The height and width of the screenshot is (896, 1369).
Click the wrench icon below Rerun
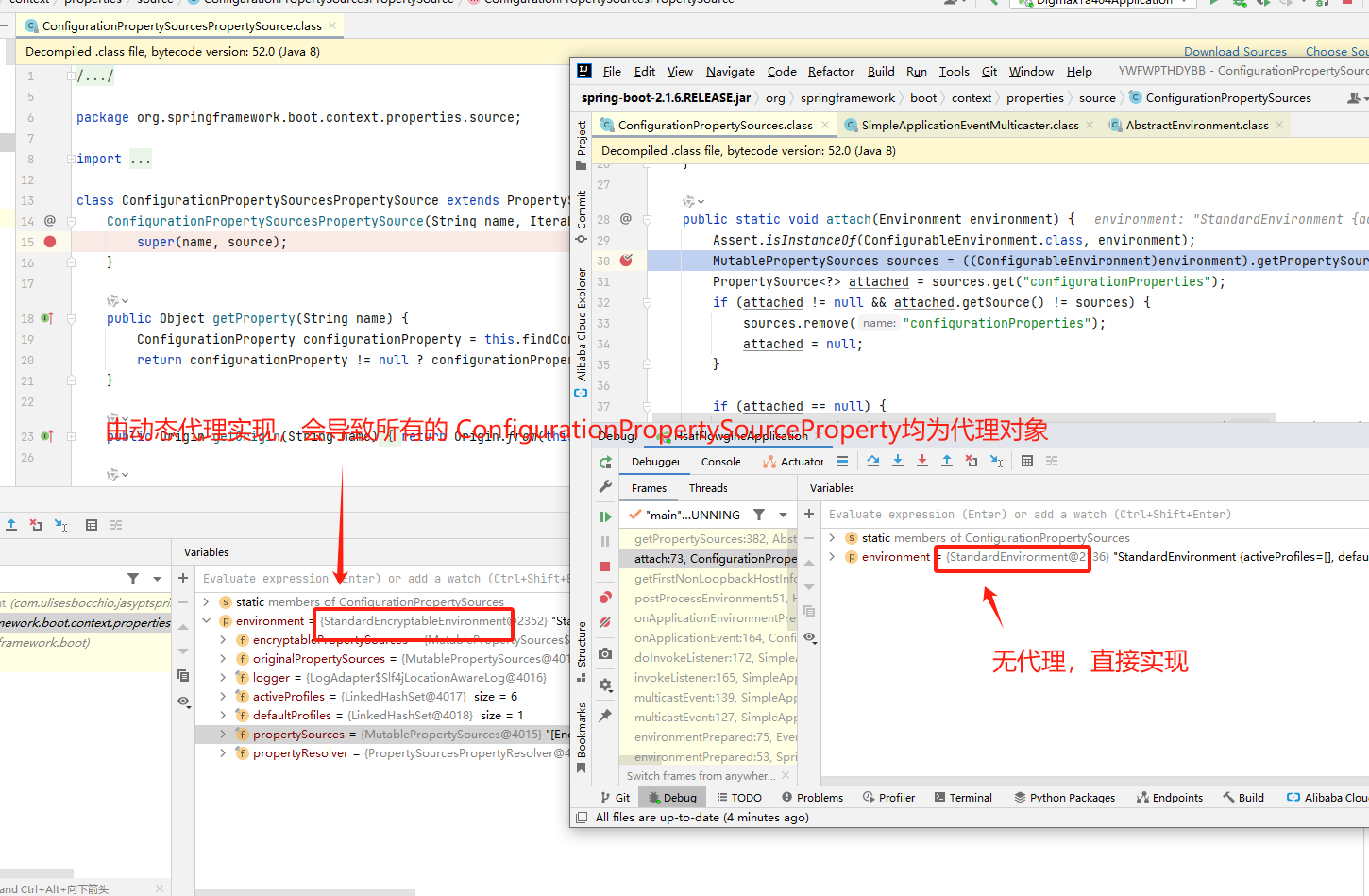click(605, 486)
